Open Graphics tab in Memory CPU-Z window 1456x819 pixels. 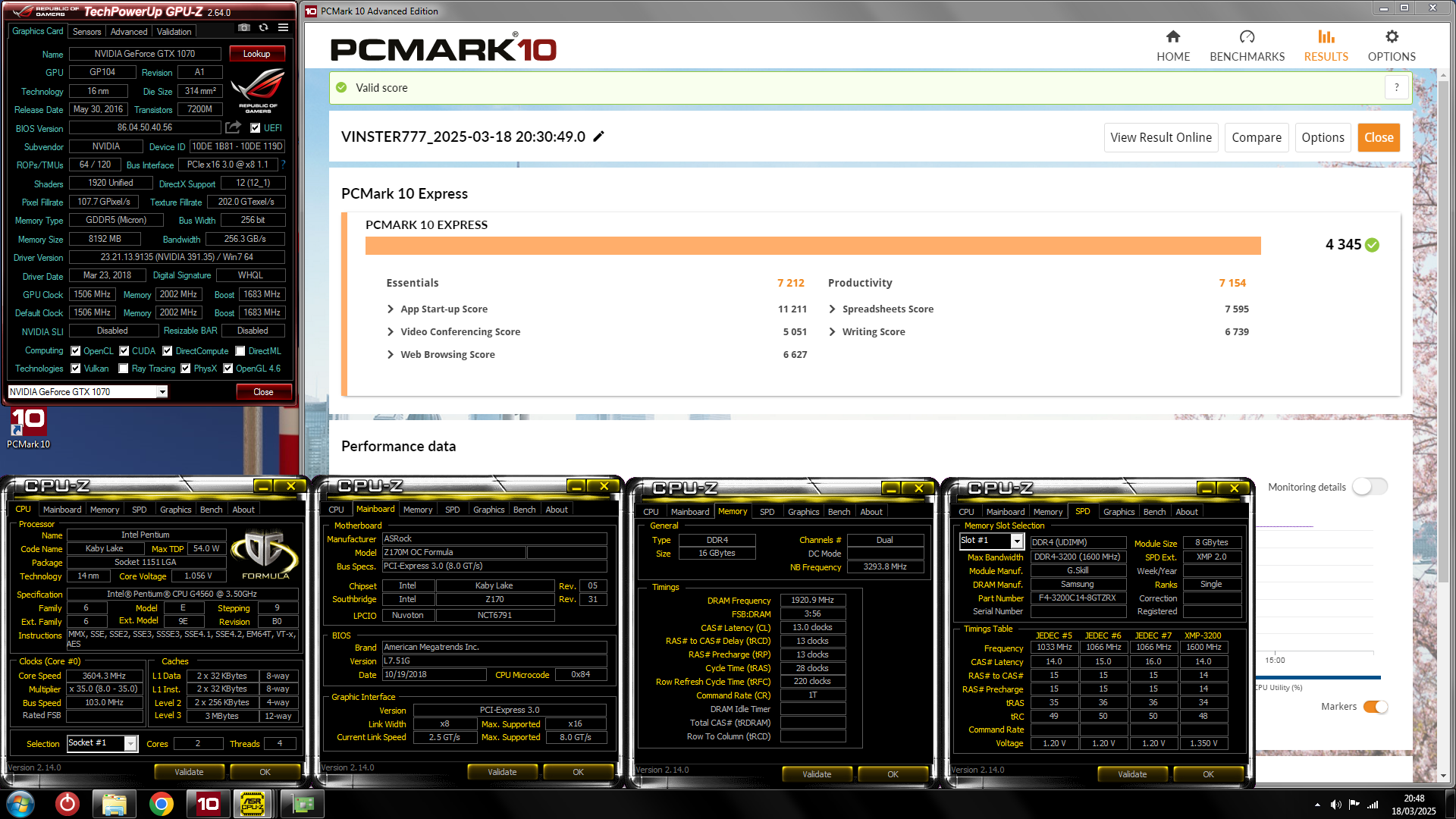(803, 512)
